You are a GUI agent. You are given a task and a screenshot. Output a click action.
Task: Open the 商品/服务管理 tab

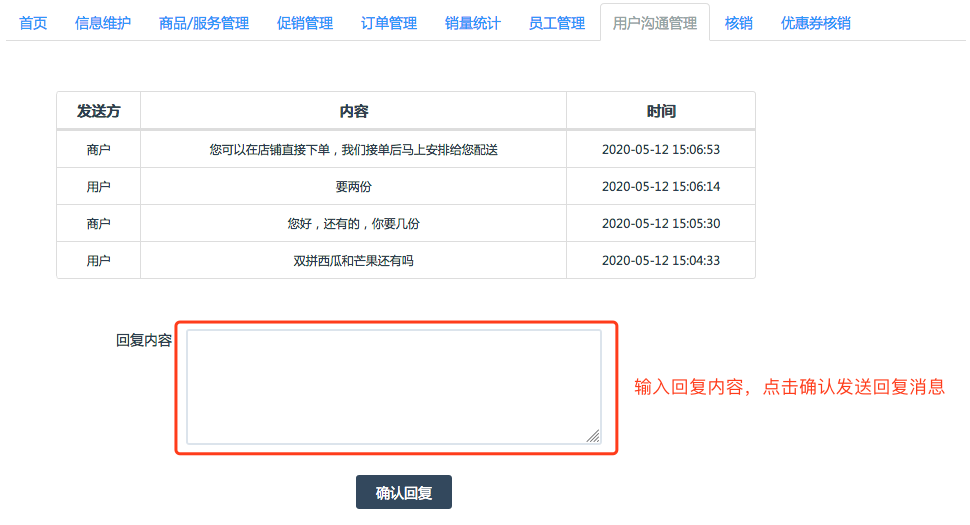[204, 23]
